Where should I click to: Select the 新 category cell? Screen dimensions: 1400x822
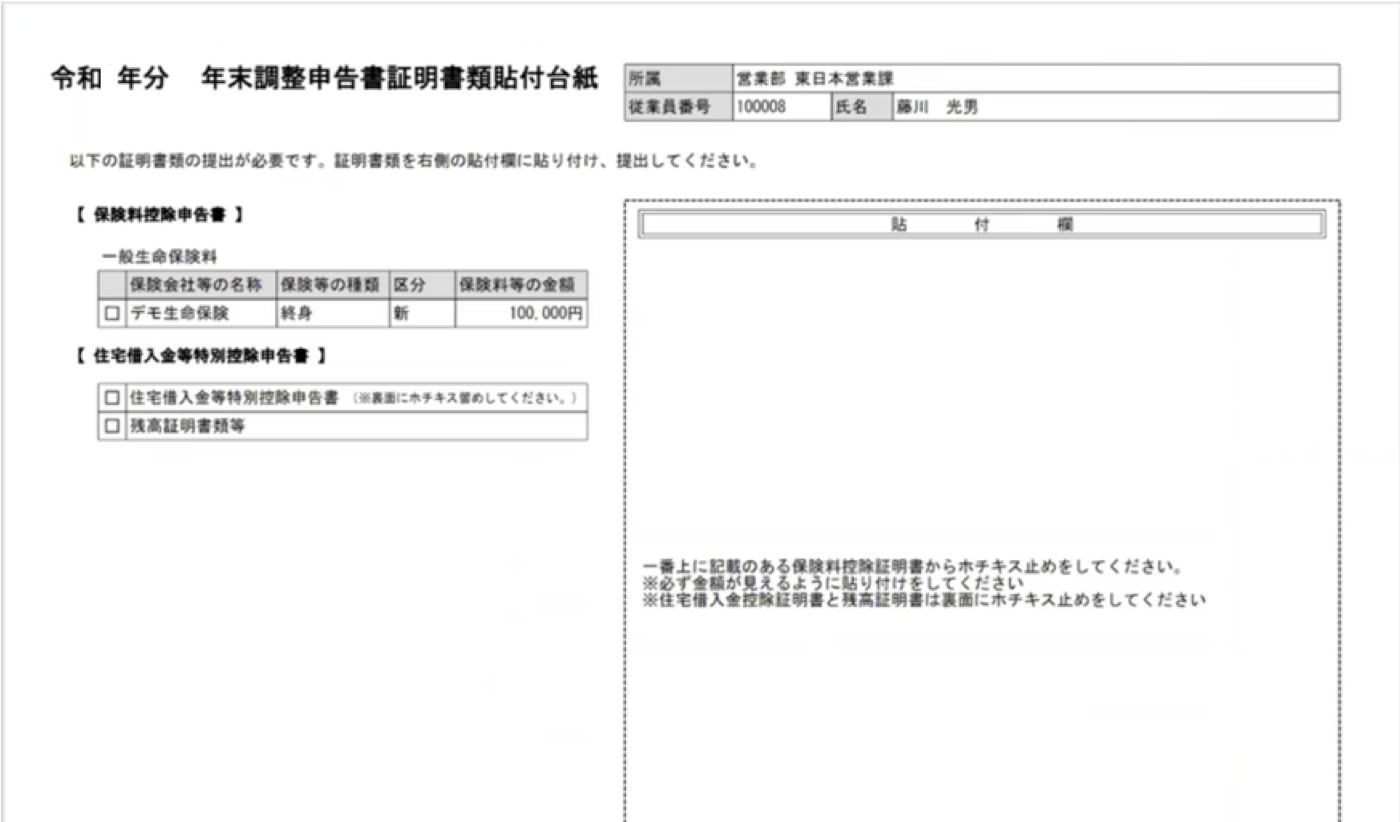coord(421,313)
